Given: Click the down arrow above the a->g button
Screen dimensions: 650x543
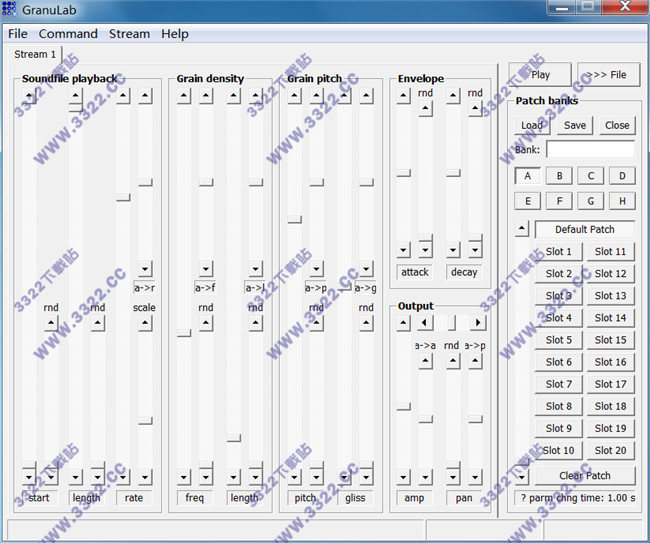Looking at the screenshot, I should click(366, 269).
